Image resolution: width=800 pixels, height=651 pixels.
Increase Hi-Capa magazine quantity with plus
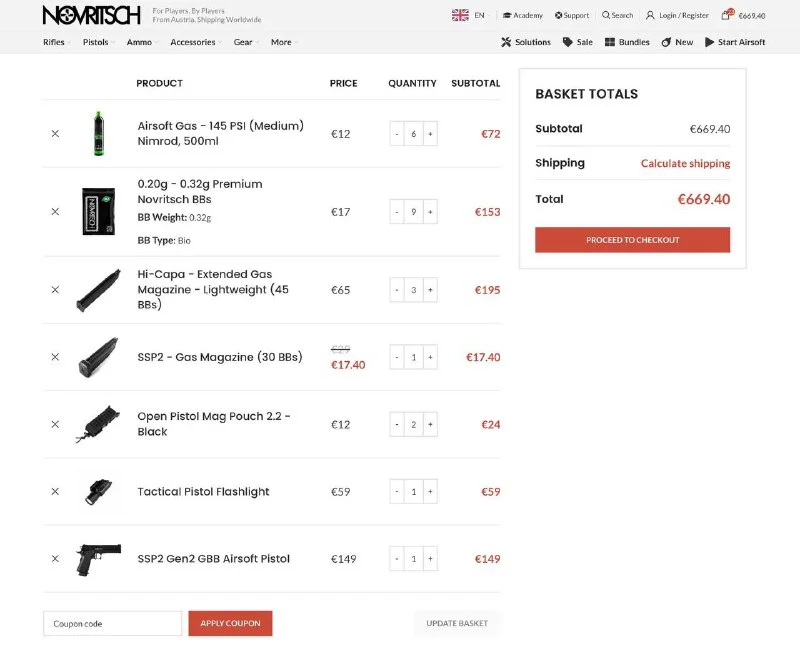[430, 290]
